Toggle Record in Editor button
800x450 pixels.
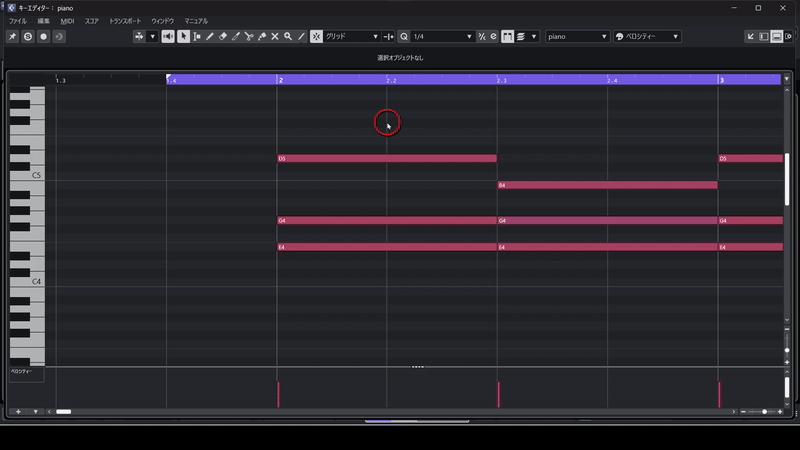(x=43, y=36)
